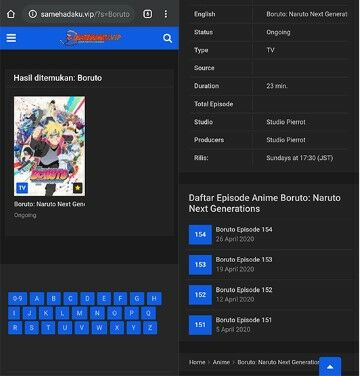
Task: Click the Boruto: Naruto Next Generation breadcrumb
Action: click(279, 362)
